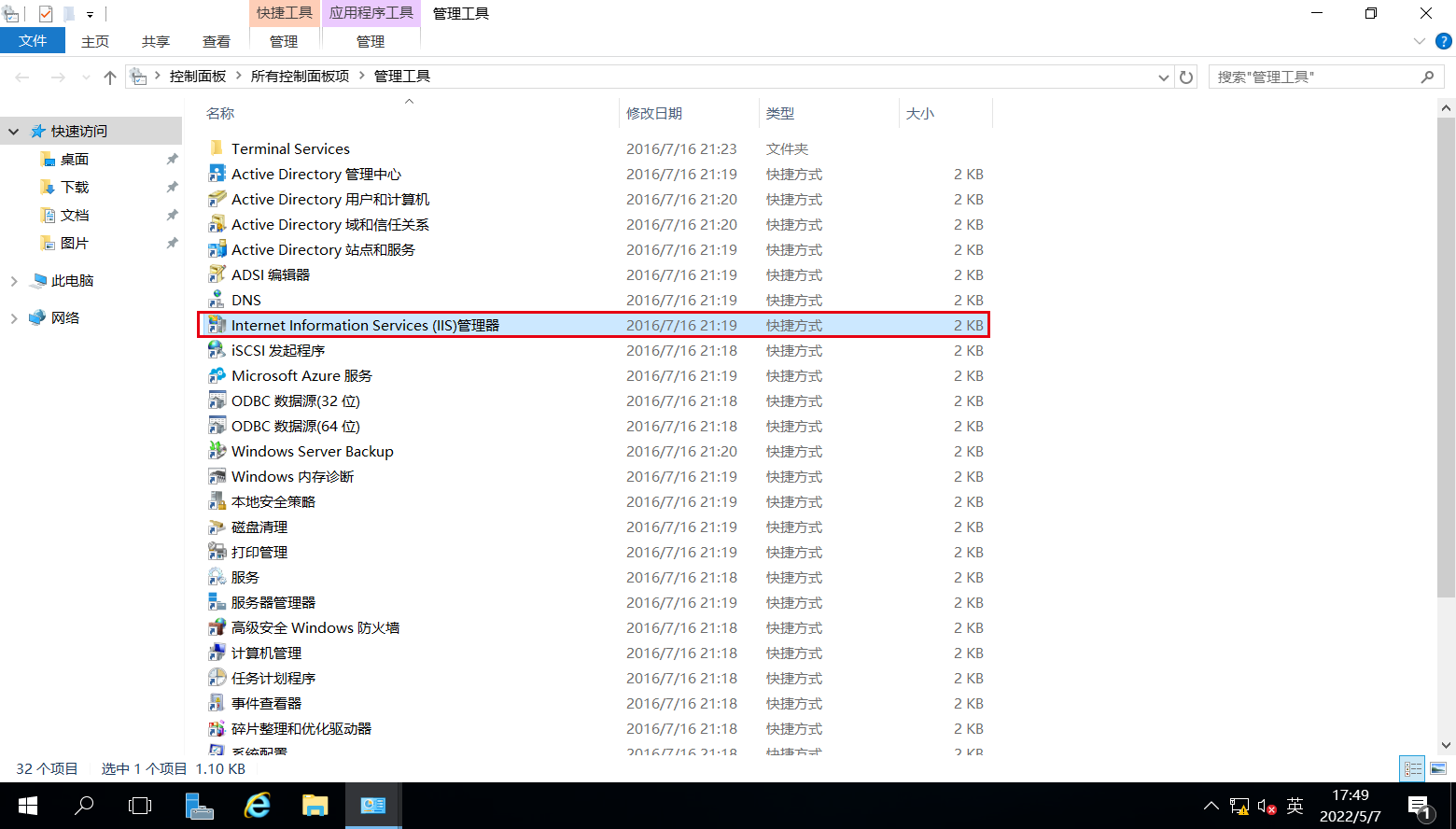The height and width of the screenshot is (829, 1456).
Task: Click the 计算机管理 icon
Action: click(217, 653)
